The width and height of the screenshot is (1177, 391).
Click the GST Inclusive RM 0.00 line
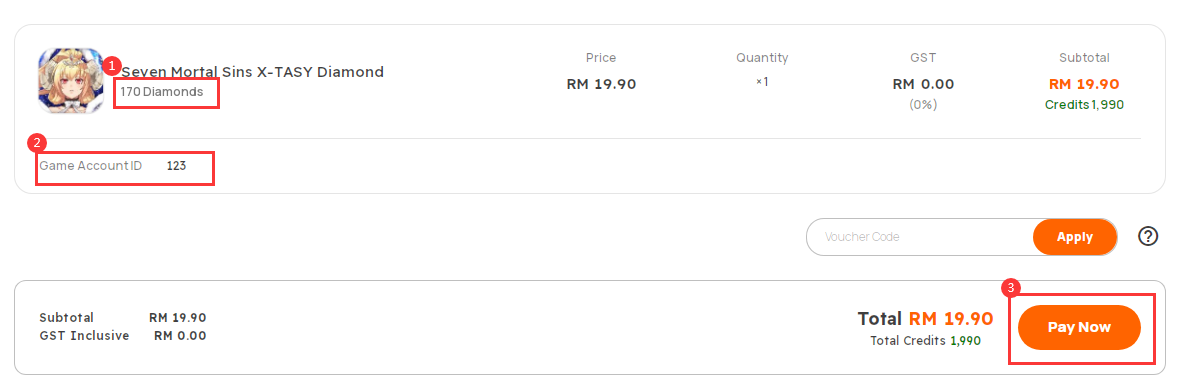coord(123,335)
